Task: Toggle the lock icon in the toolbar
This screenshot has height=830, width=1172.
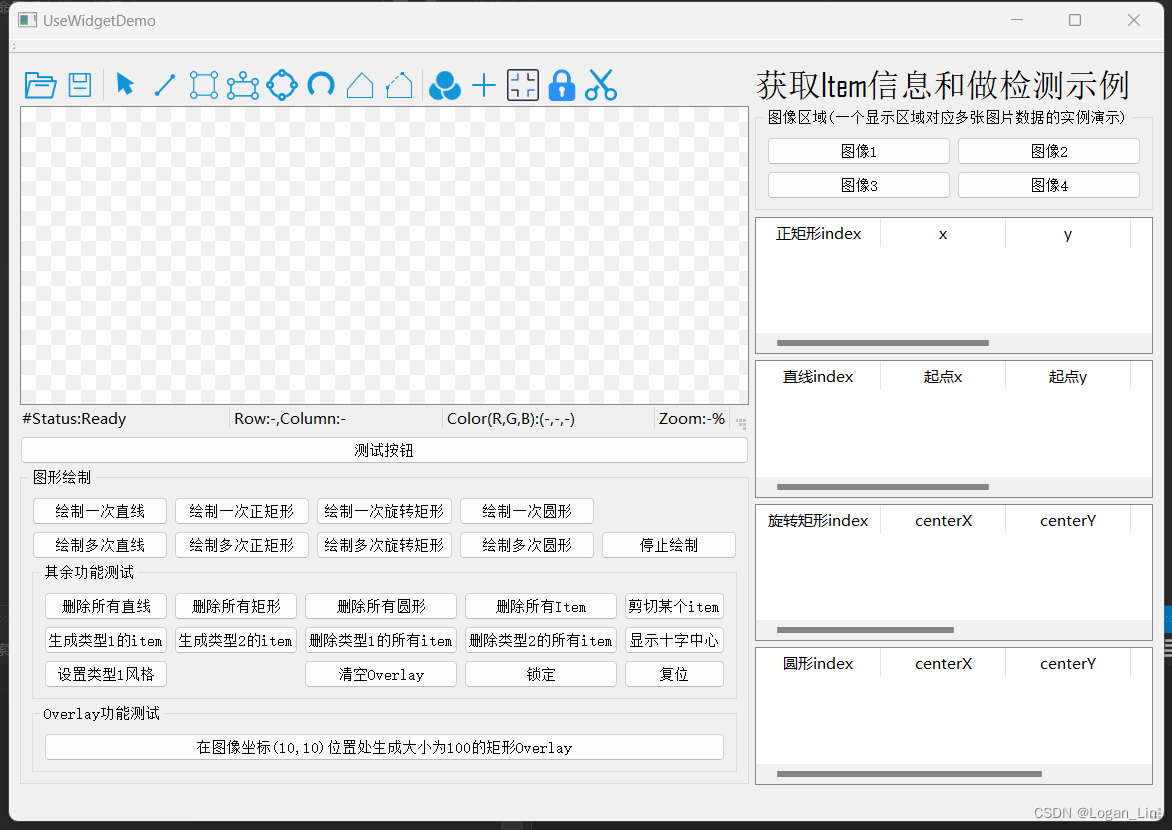Action: (x=561, y=85)
